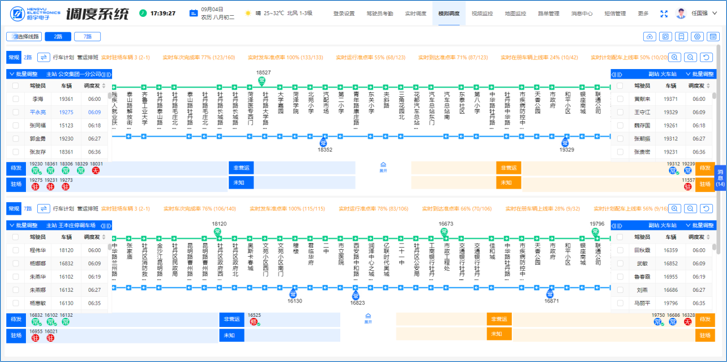Sort 调度发 column in 7路 sub table
The image size is (728, 363).
pyautogui.click(x=707, y=237)
